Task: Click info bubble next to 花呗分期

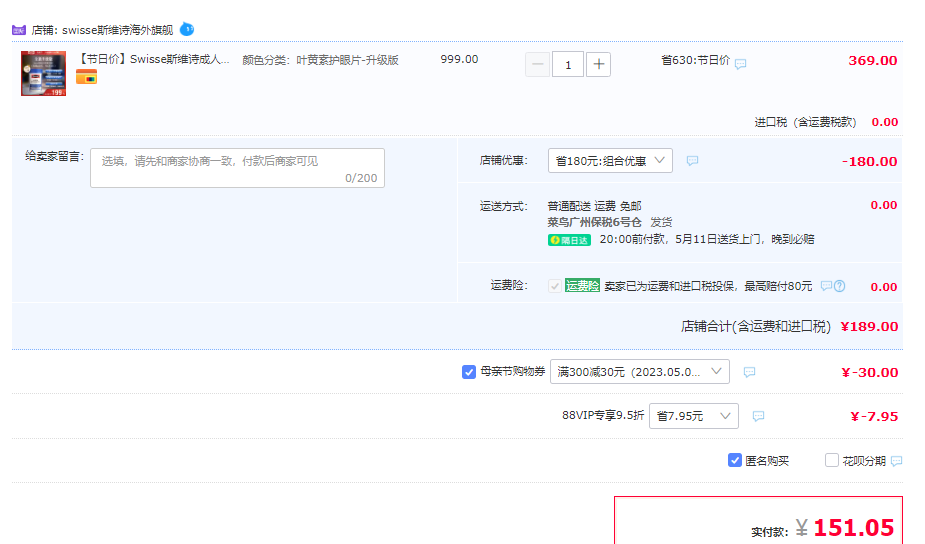Action: (x=897, y=461)
